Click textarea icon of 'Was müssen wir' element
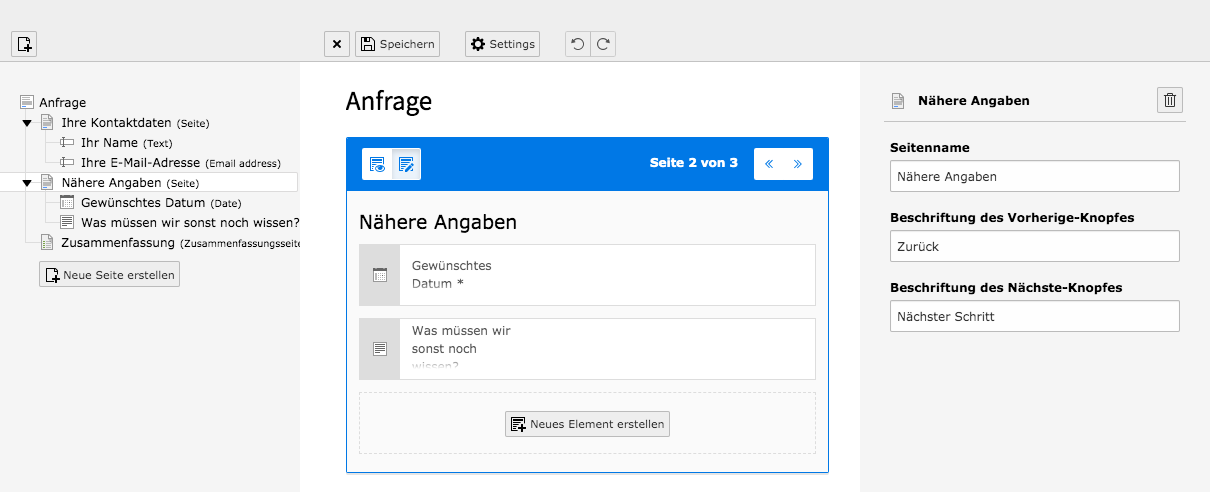 click(379, 349)
